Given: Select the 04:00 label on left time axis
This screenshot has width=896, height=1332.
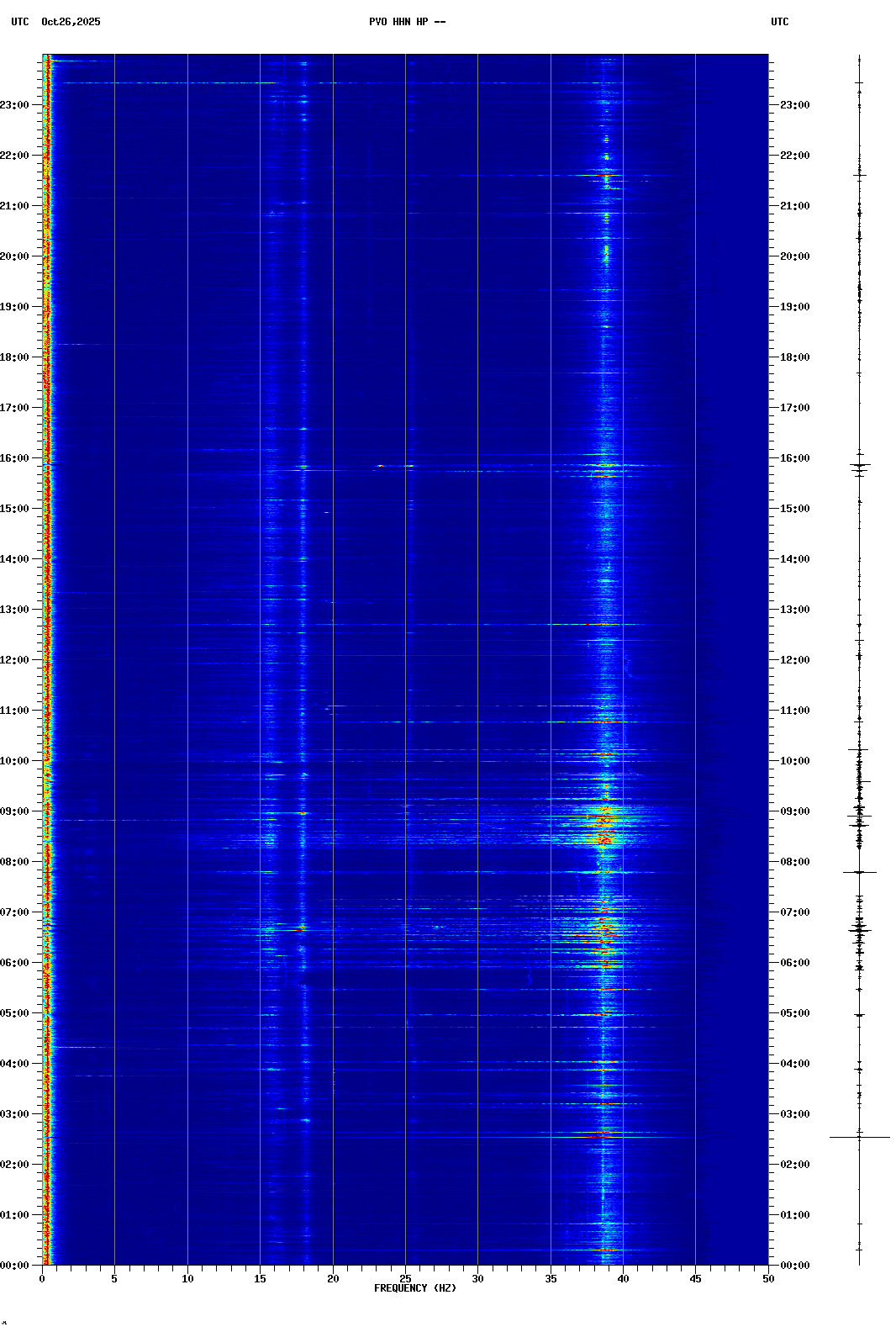Looking at the screenshot, I should (x=15, y=1064).
